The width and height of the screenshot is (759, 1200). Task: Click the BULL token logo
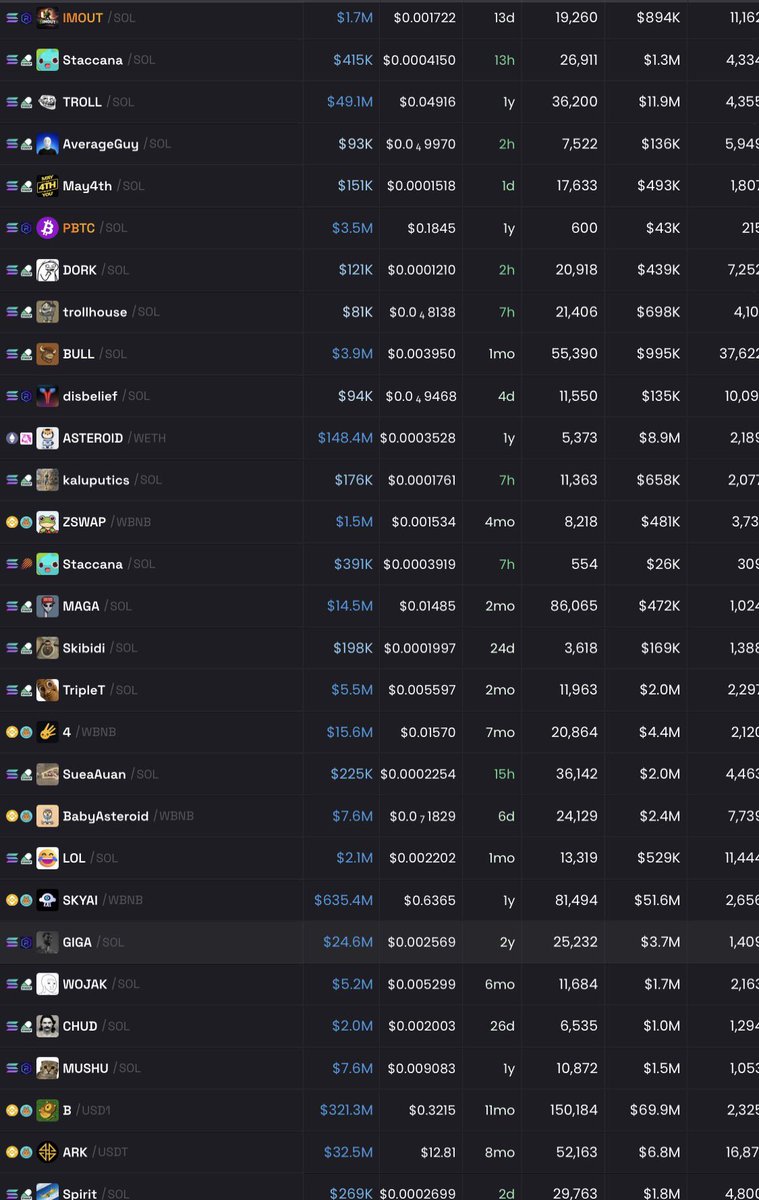point(47,354)
